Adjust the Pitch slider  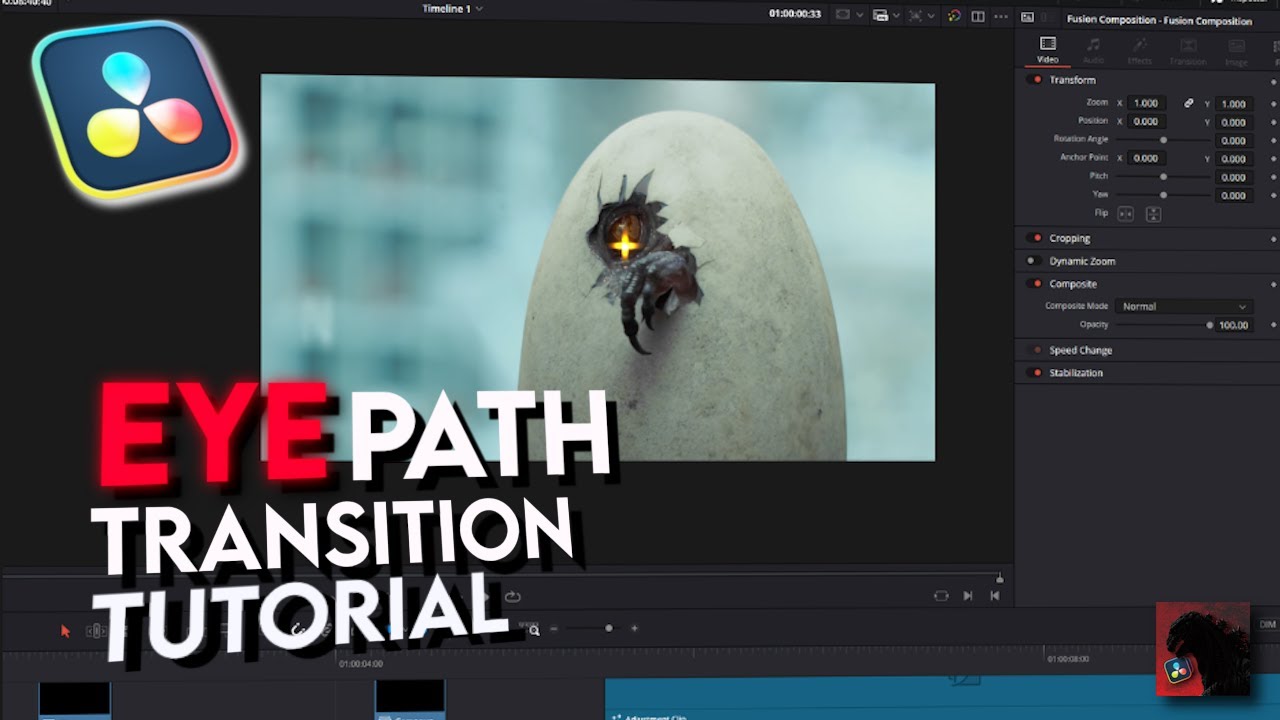coord(1163,177)
